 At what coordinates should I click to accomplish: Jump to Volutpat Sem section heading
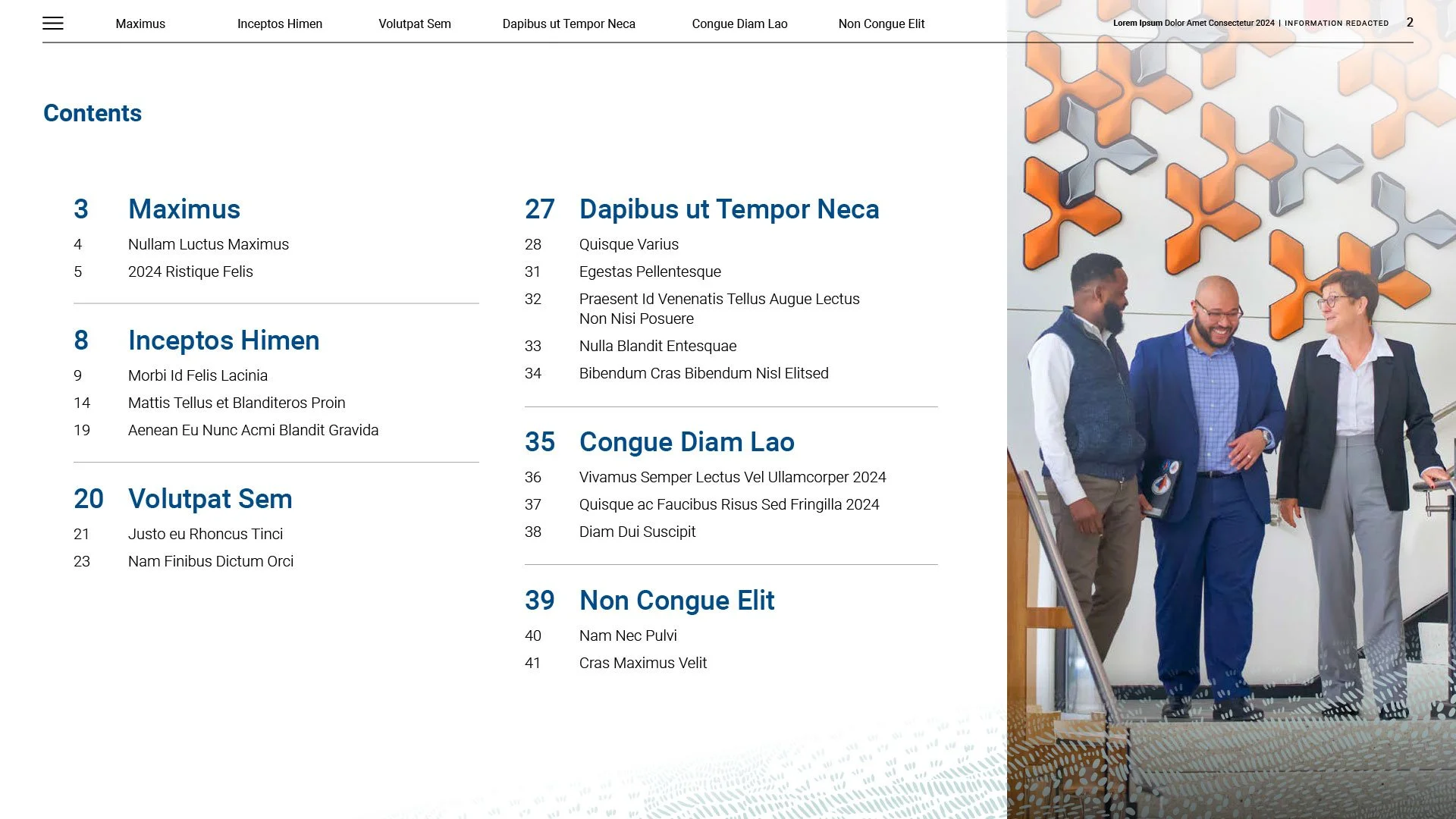[x=209, y=499]
